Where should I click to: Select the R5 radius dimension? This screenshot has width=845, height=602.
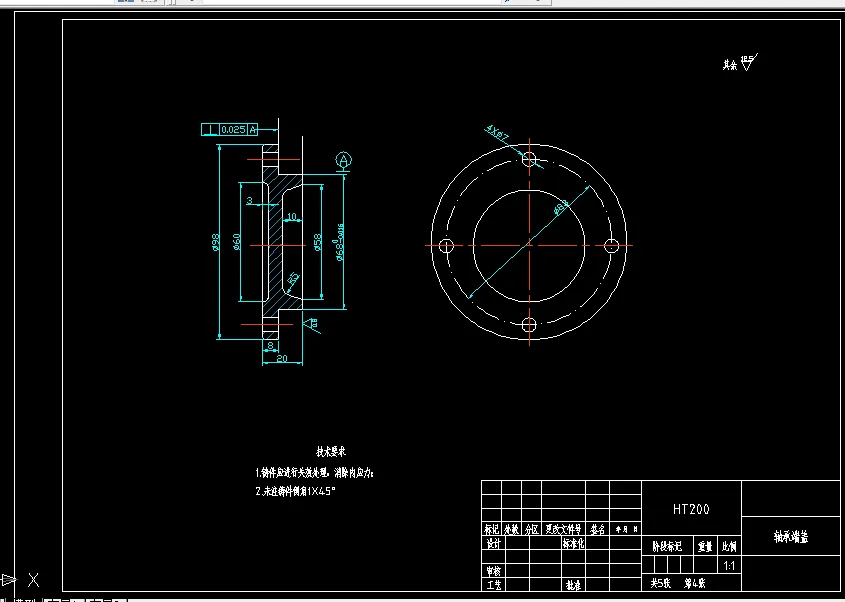pos(293,279)
